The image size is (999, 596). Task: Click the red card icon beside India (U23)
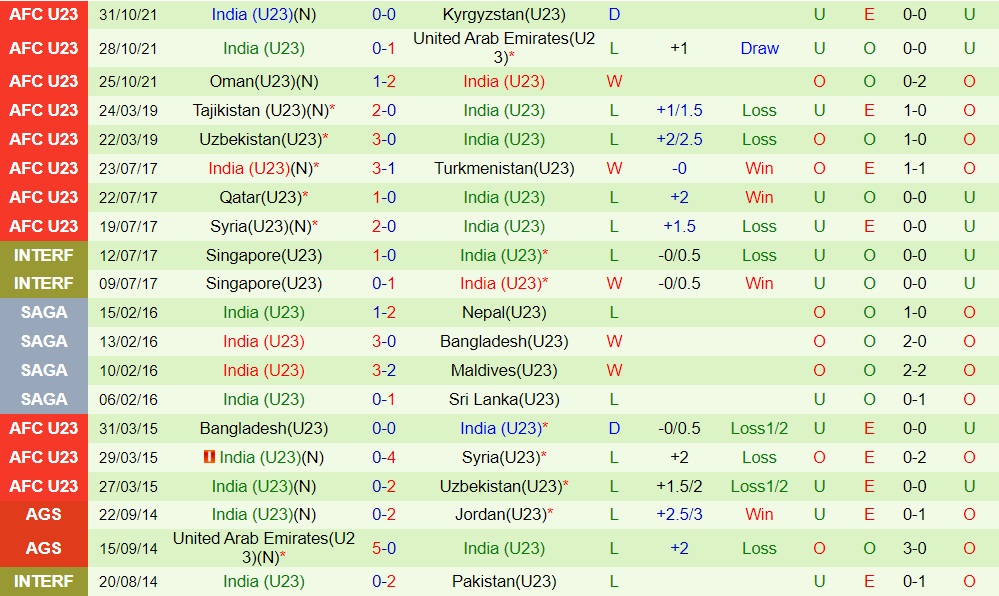210,457
